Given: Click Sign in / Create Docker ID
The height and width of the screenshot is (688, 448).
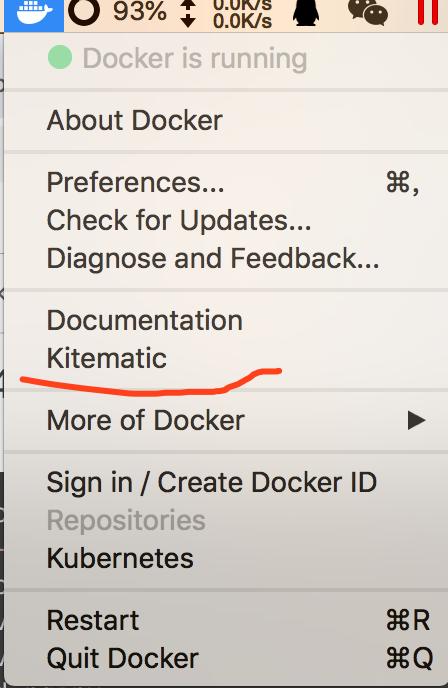Looking at the screenshot, I should (226, 483).
